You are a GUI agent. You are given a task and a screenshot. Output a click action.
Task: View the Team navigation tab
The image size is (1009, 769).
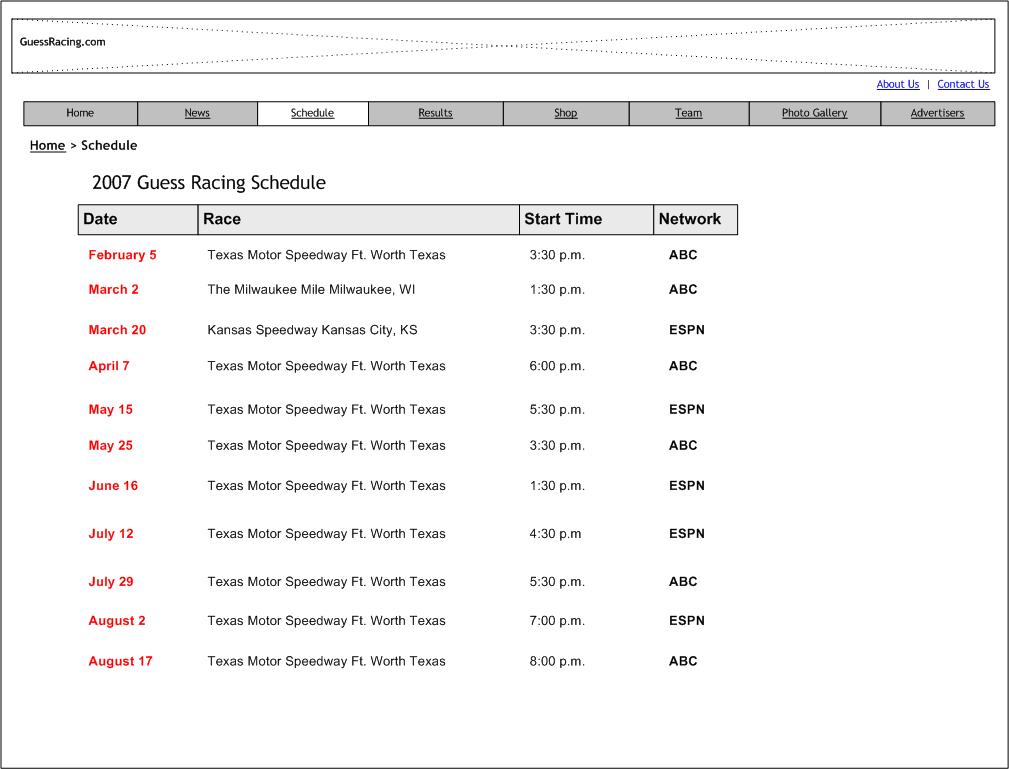[x=688, y=113]
